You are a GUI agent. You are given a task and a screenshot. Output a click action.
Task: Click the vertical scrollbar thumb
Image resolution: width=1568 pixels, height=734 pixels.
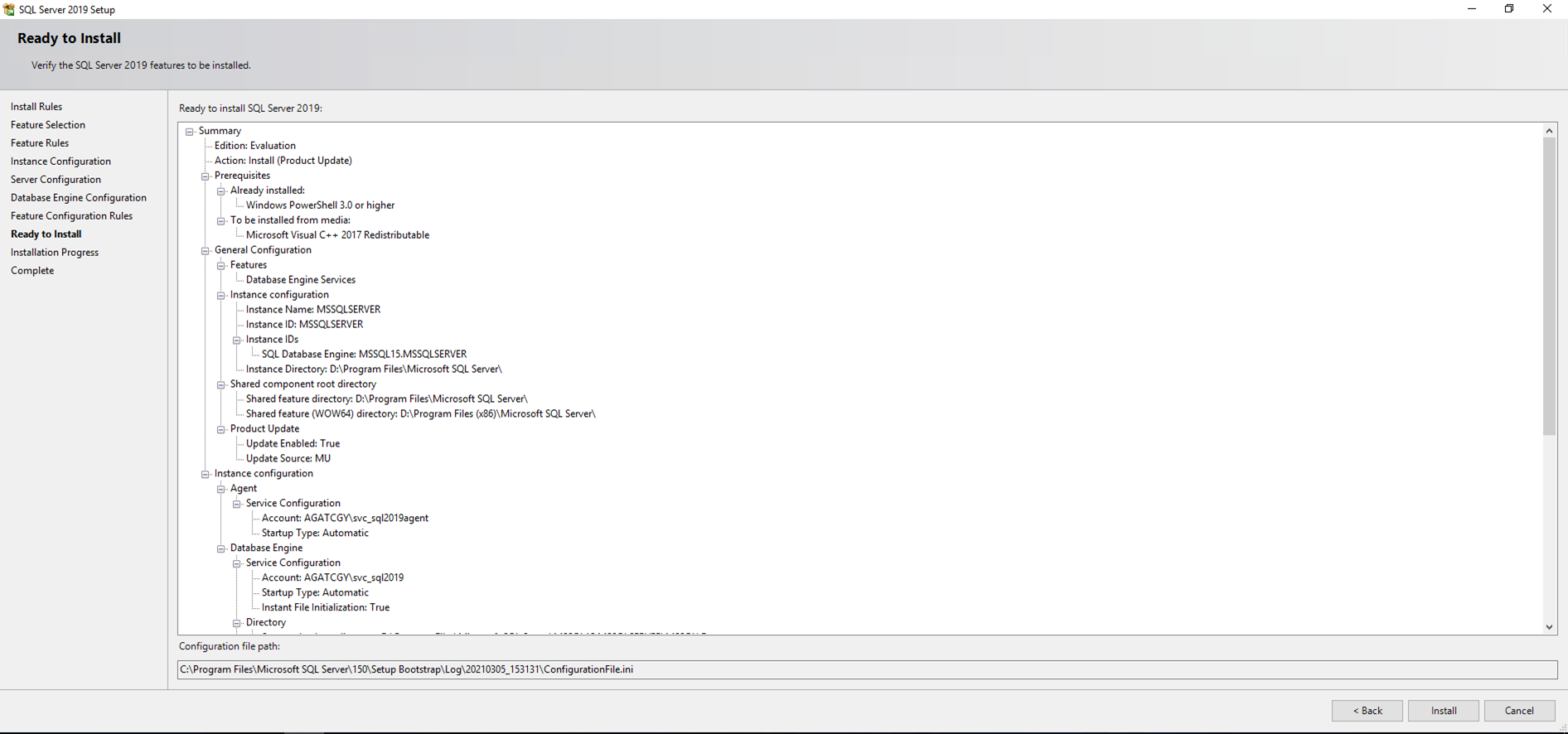pyautogui.click(x=1549, y=287)
